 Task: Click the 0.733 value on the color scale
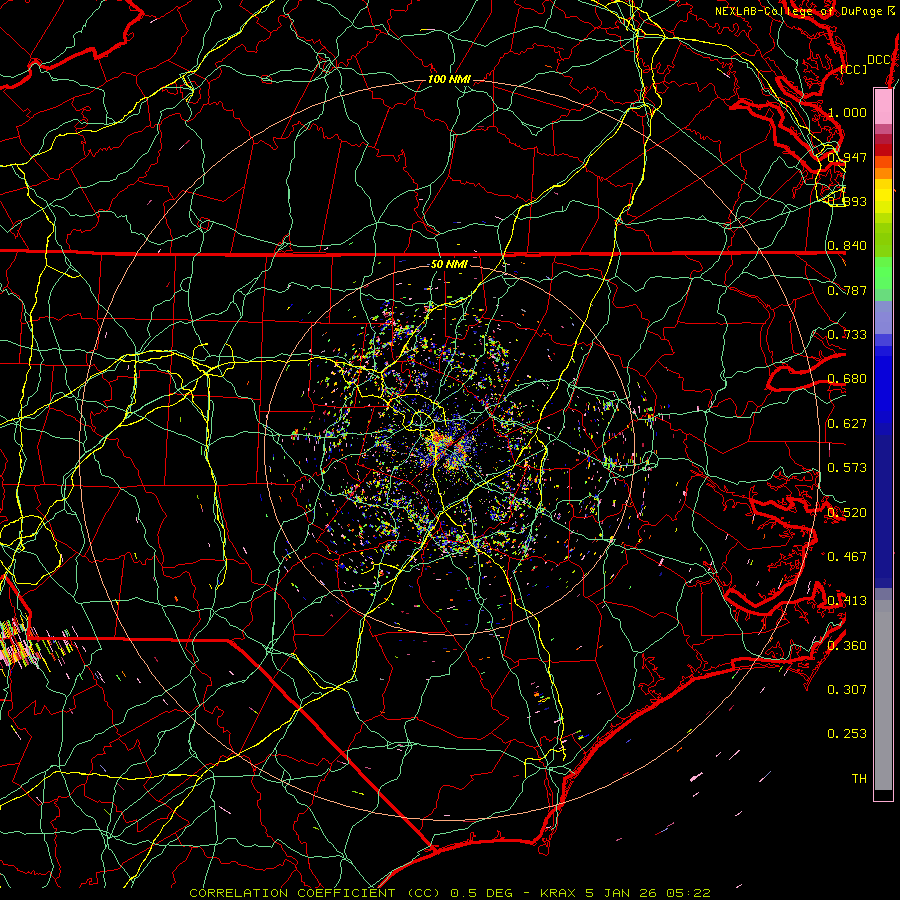[847, 335]
